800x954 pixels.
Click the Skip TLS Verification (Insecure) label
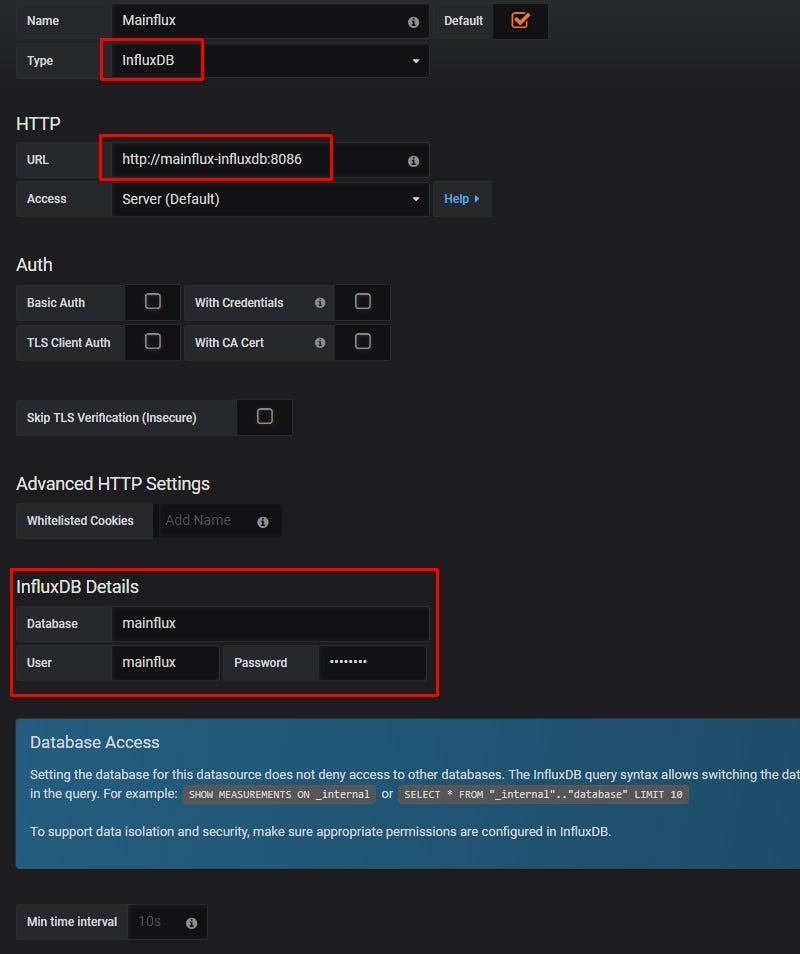point(111,418)
